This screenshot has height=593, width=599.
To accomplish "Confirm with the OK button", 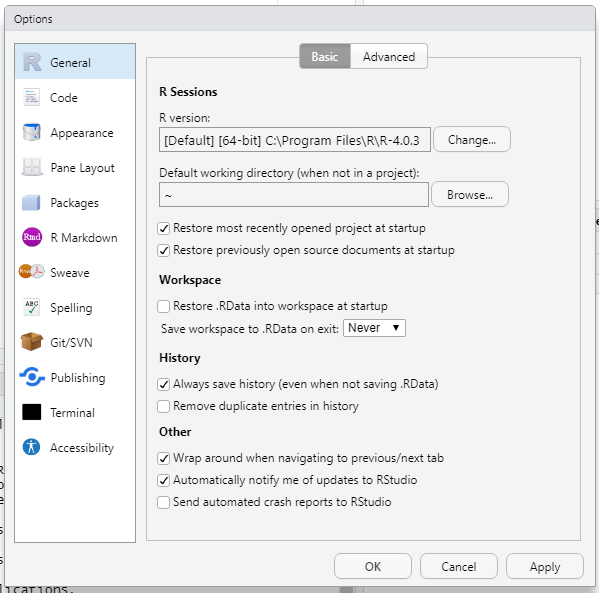I will point(373,566).
